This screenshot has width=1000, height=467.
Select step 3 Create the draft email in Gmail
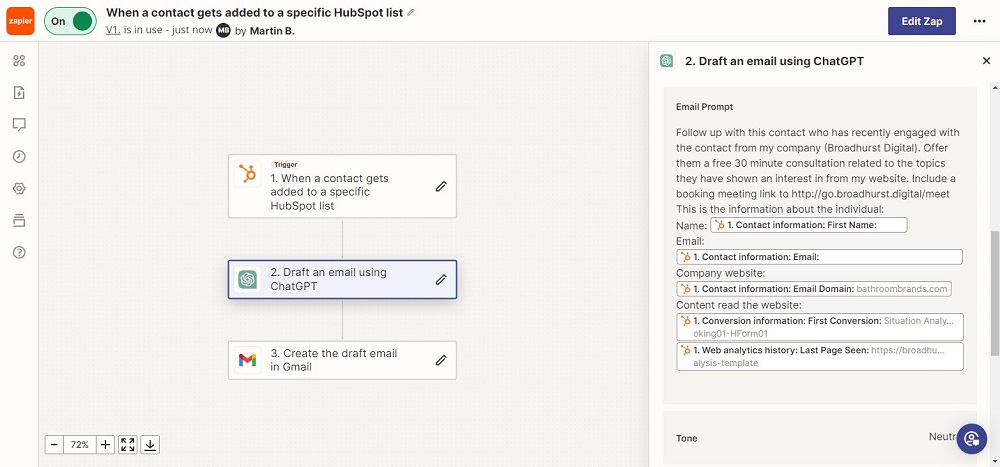[342, 360]
